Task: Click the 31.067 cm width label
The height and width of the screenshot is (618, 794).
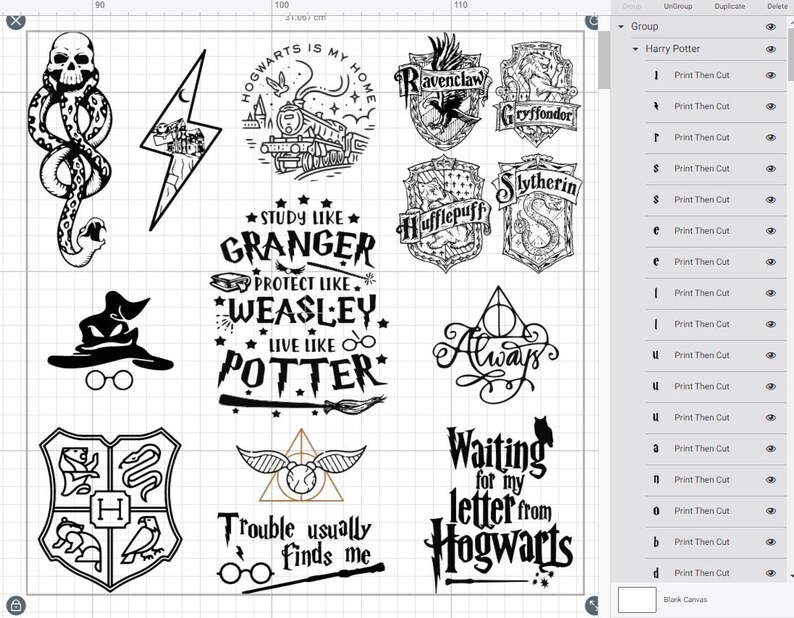Action: pyautogui.click(x=305, y=18)
